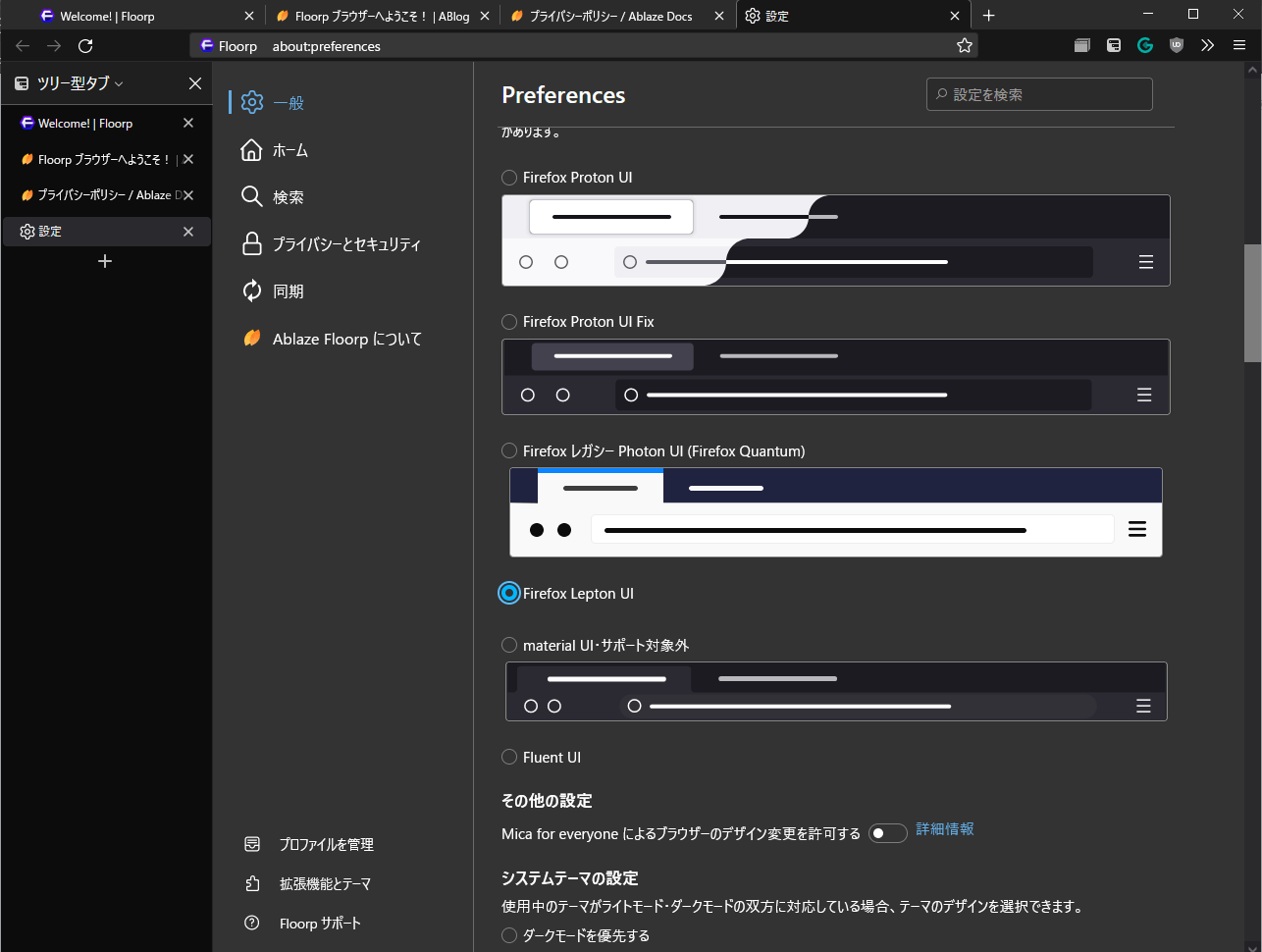Open the hamburger application menu
1262x952 pixels.
(x=1239, y=45)
